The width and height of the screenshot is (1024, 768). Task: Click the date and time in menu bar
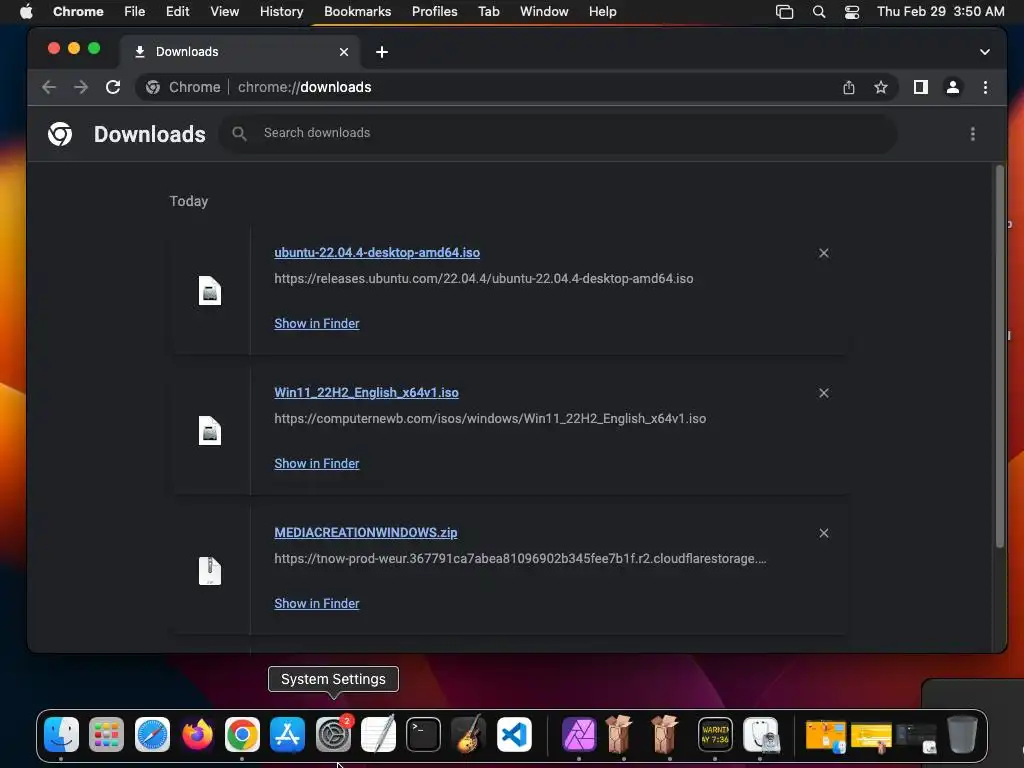tap(941, 12)
